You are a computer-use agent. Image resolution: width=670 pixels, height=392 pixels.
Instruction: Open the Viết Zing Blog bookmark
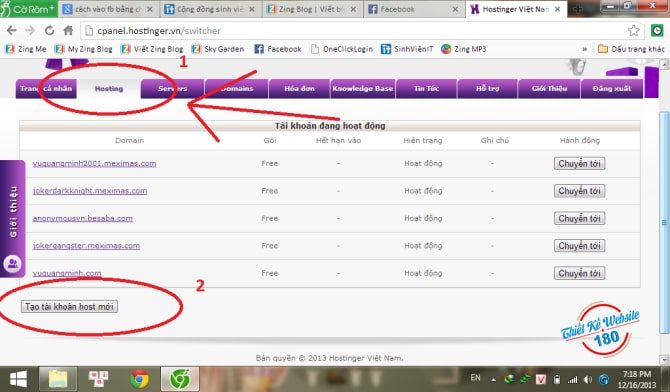click(152, 49)
